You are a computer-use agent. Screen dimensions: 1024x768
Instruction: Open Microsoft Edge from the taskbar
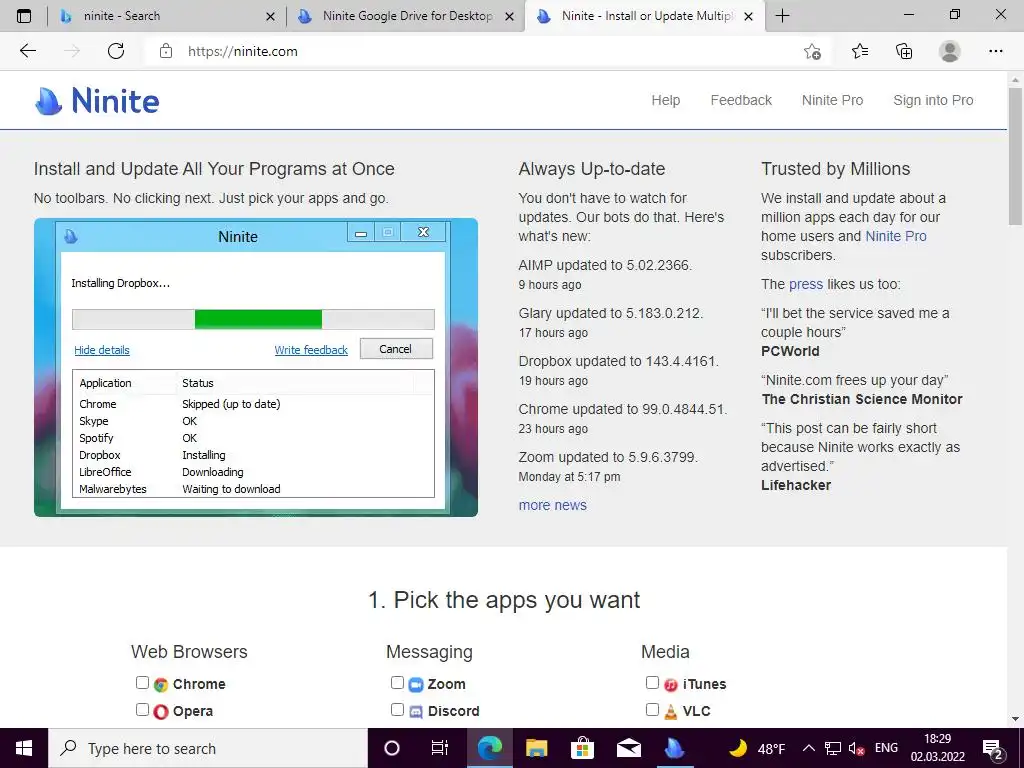point(489,748)
